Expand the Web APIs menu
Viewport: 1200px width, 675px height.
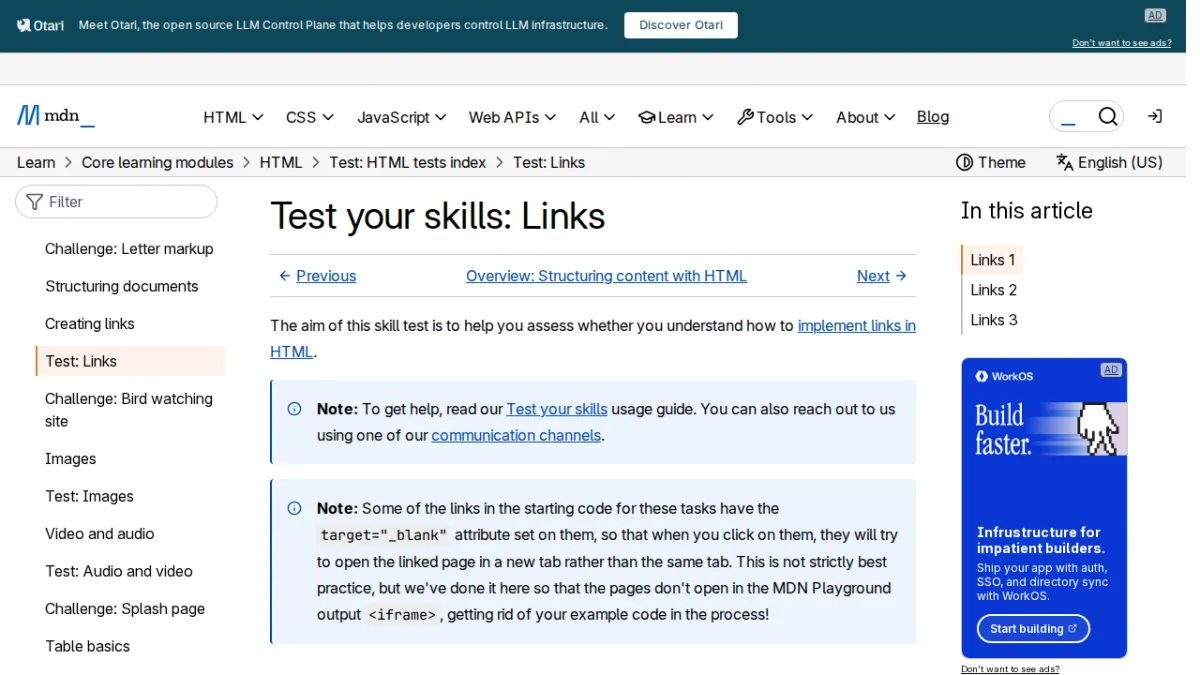(x=513, y=117)
